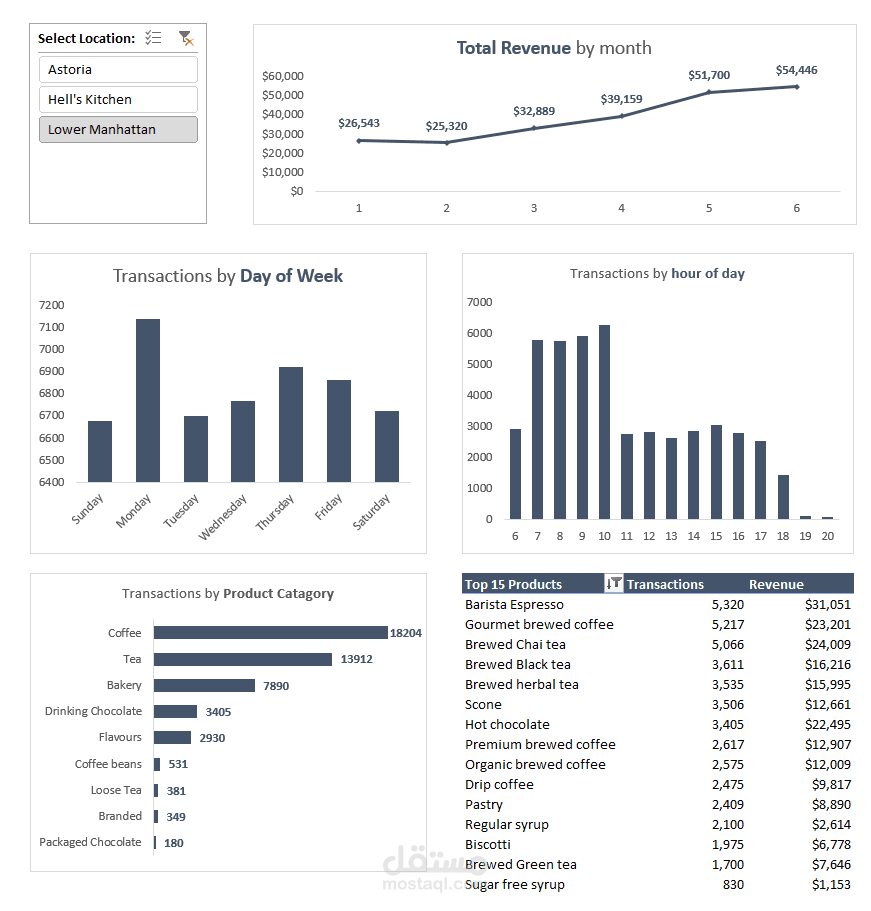Select the Lower Manhattan location
The height and width of the screenshot is (911, 871).
[x=118, y=130]
